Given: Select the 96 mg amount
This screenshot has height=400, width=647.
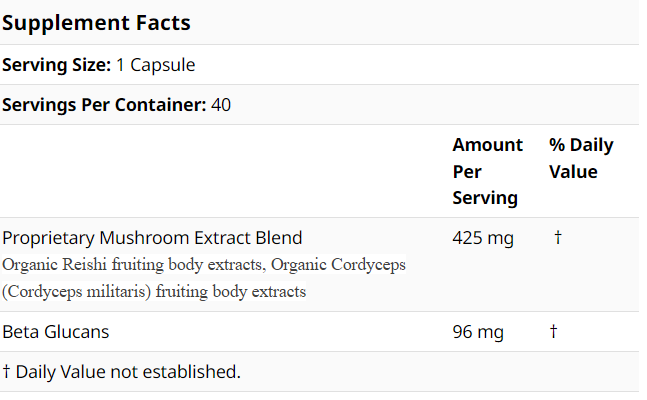Looking at the screenshot, I should (478, 331).
